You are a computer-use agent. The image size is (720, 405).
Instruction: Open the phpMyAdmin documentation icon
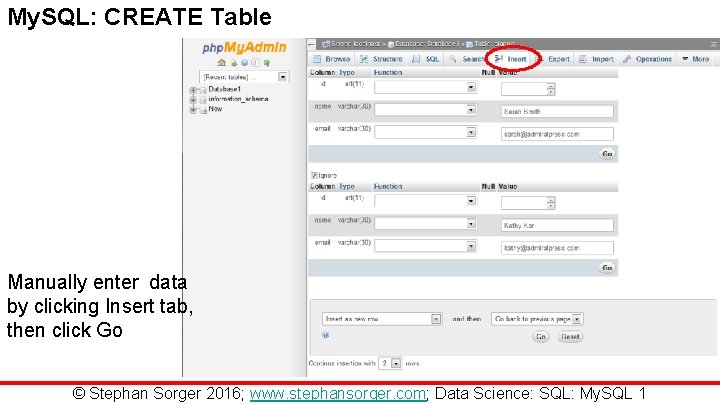click(255, 62)
